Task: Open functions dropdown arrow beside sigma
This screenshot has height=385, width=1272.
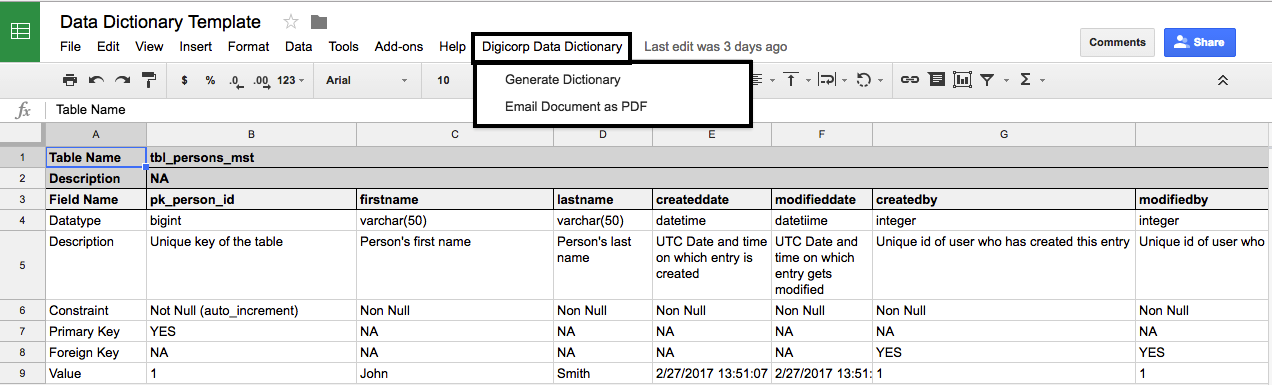Action: [1042, 80]
